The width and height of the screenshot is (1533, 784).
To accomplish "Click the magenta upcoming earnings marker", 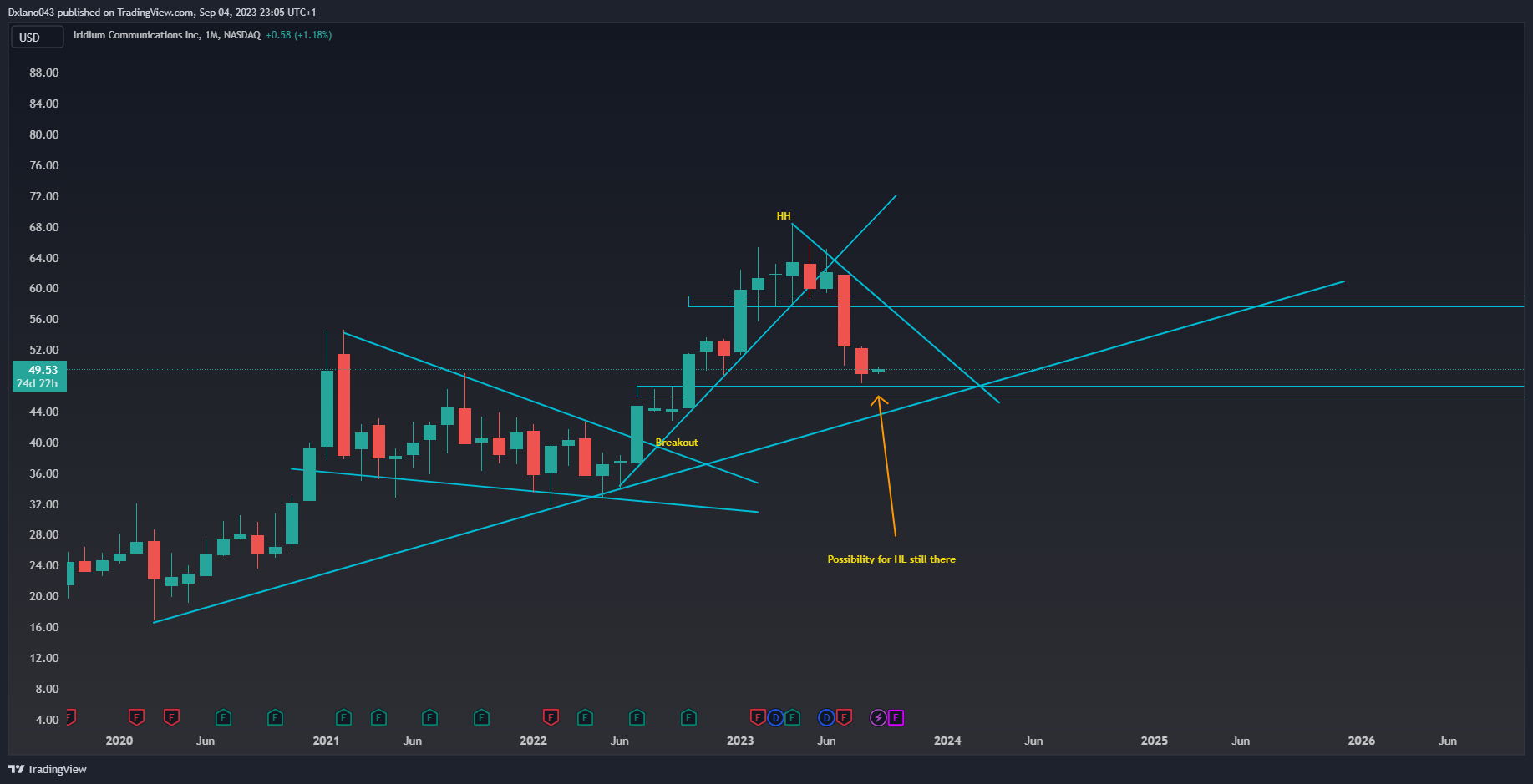I will pyautogui.click(x=896, y=717).
